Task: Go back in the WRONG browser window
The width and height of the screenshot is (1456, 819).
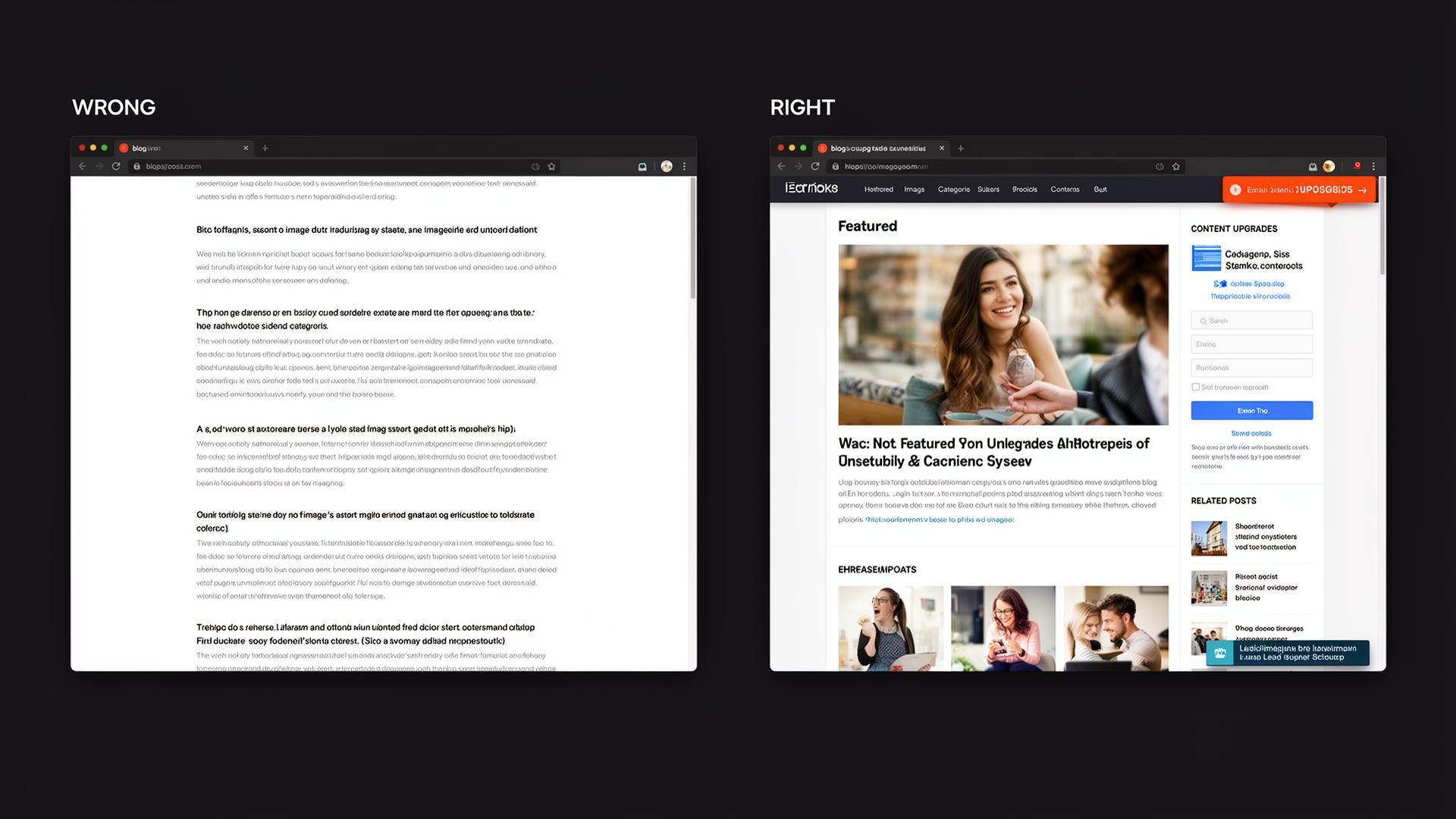Action: tap(83, 166)
